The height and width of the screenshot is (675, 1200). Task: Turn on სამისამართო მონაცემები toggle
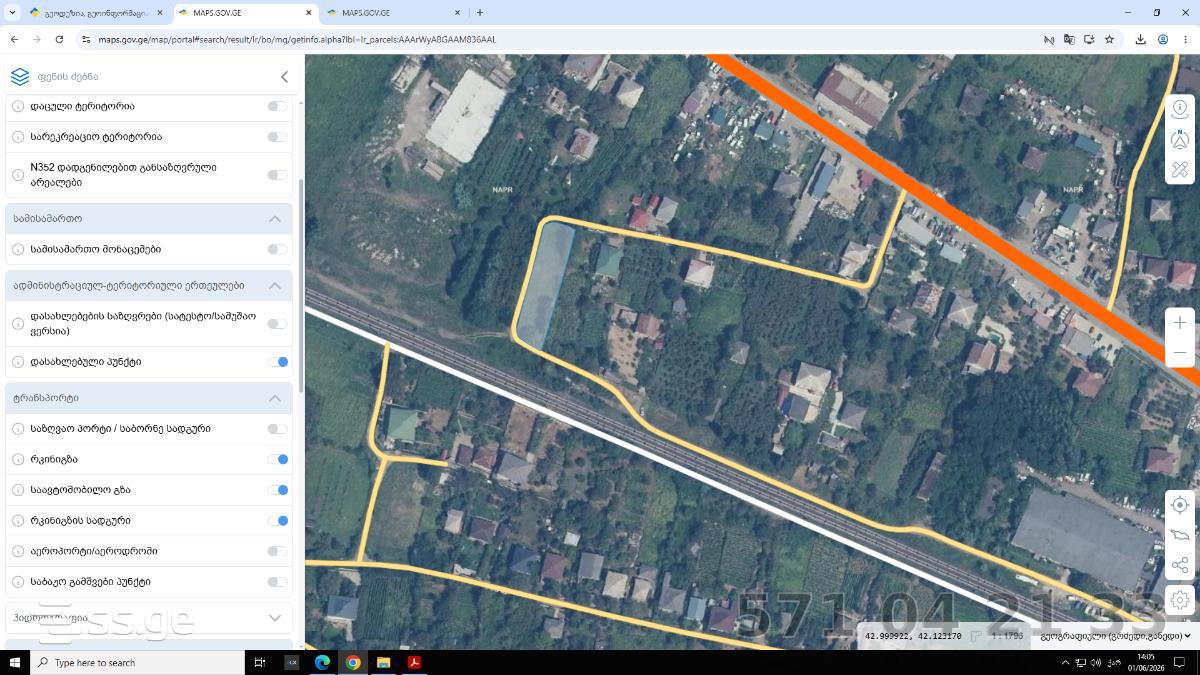277,250
